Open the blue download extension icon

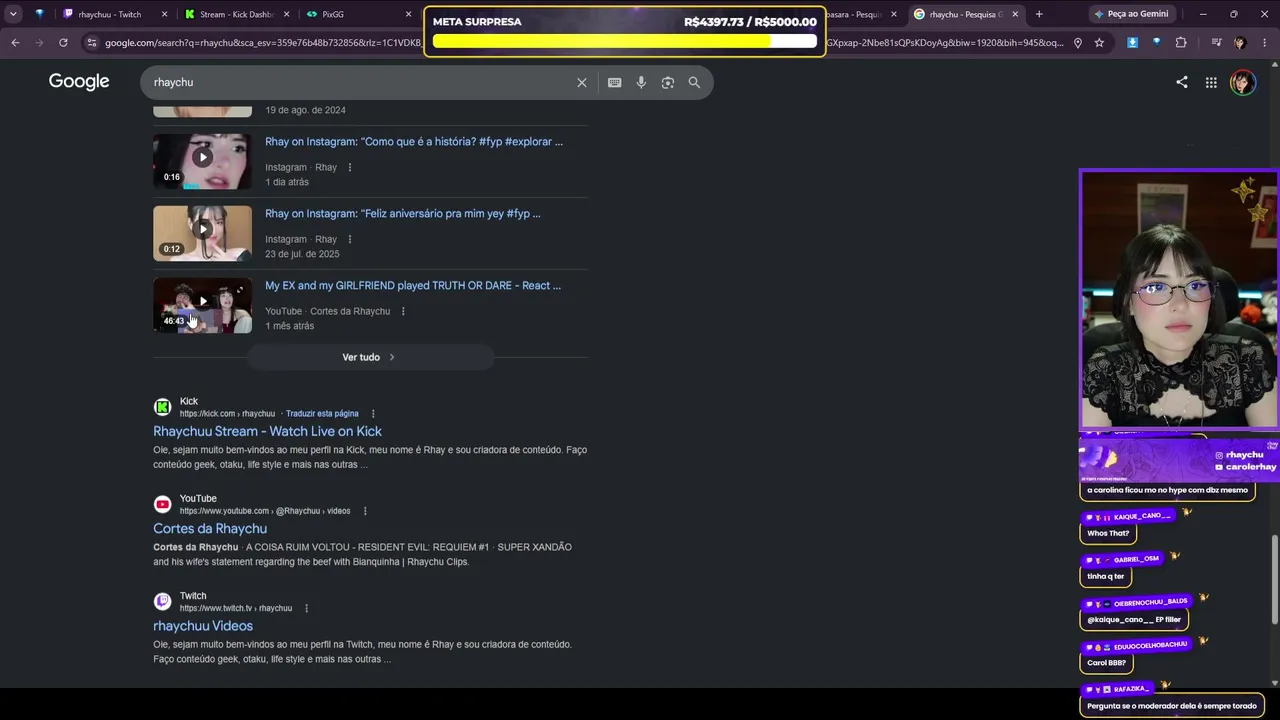[x=1132, y=43]
